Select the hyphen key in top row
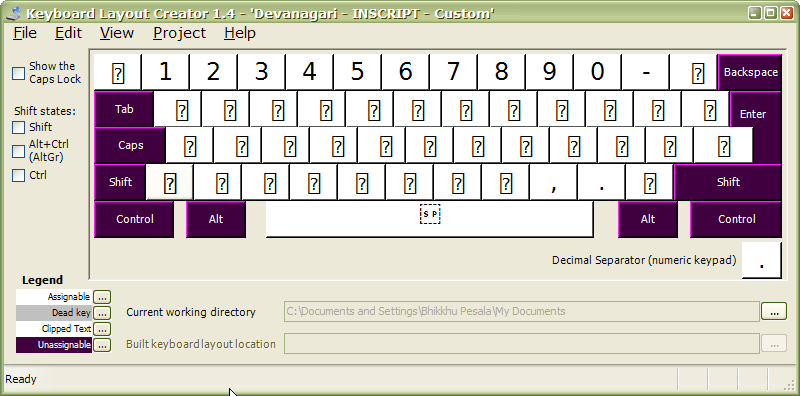The image size is (800, 396). 645,72
